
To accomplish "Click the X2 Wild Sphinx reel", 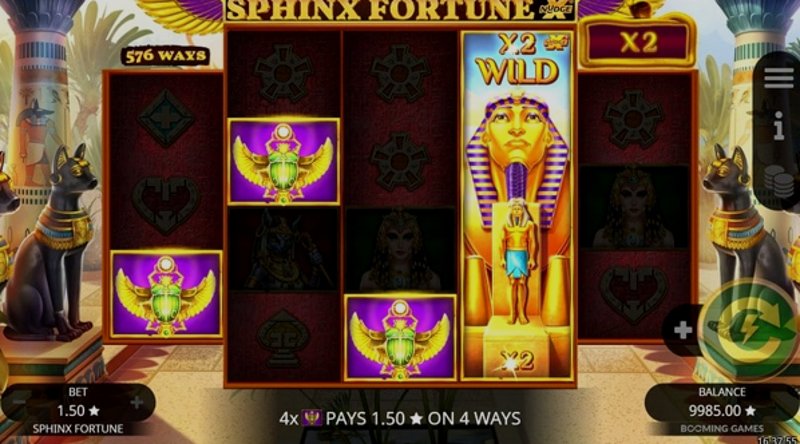I will pos(518,205).
